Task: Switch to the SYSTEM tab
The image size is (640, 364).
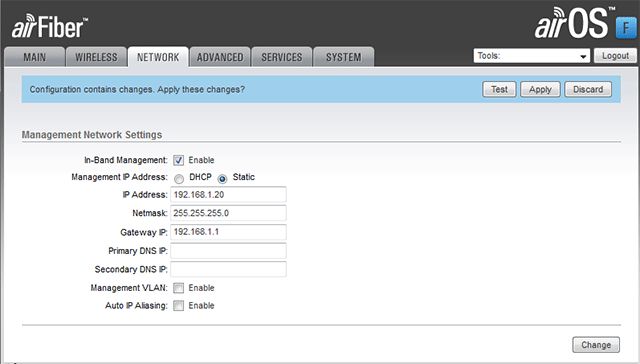Action: (343, 57)
